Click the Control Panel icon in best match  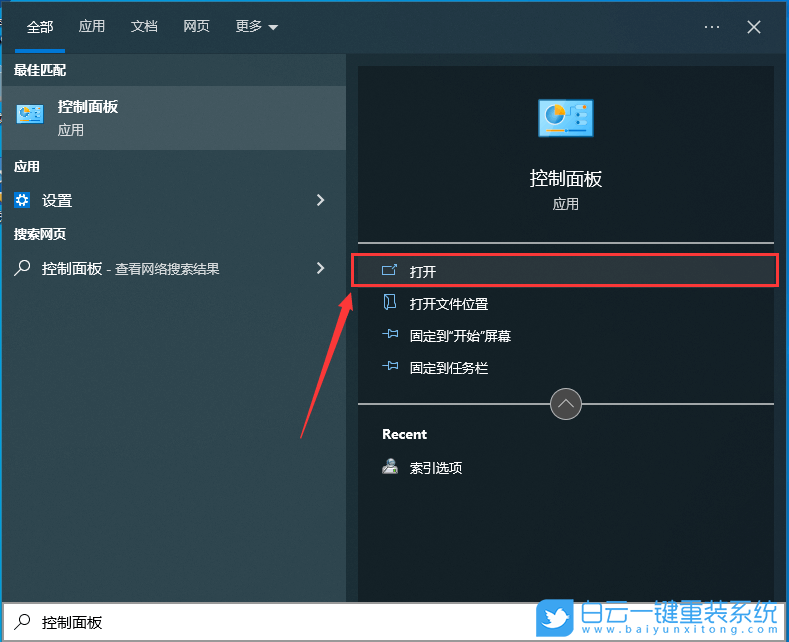(30, 115)
